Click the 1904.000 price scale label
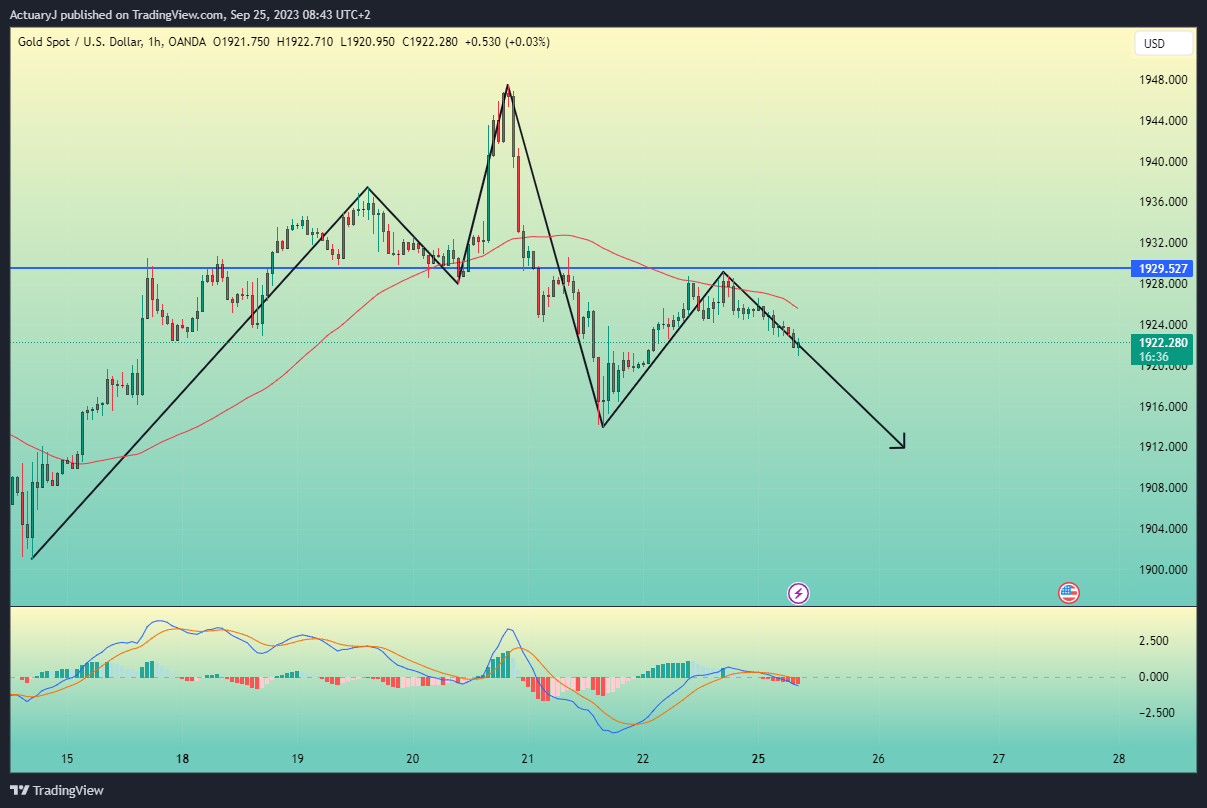 (x=1163, y=529)
